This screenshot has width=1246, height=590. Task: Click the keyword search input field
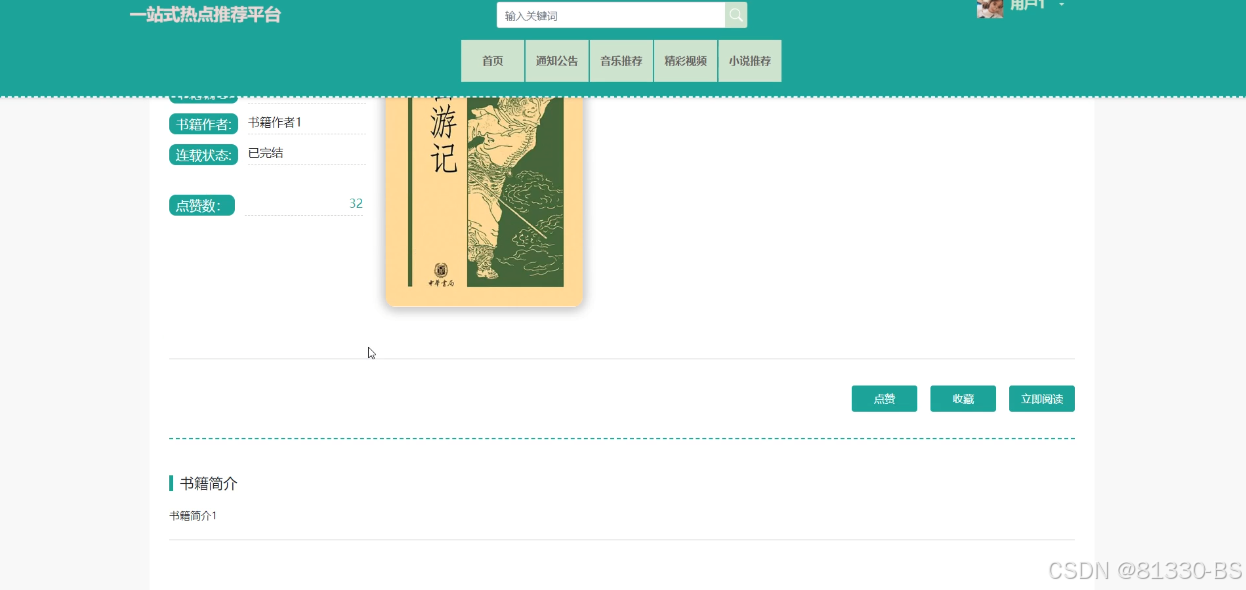pos(611,15)
